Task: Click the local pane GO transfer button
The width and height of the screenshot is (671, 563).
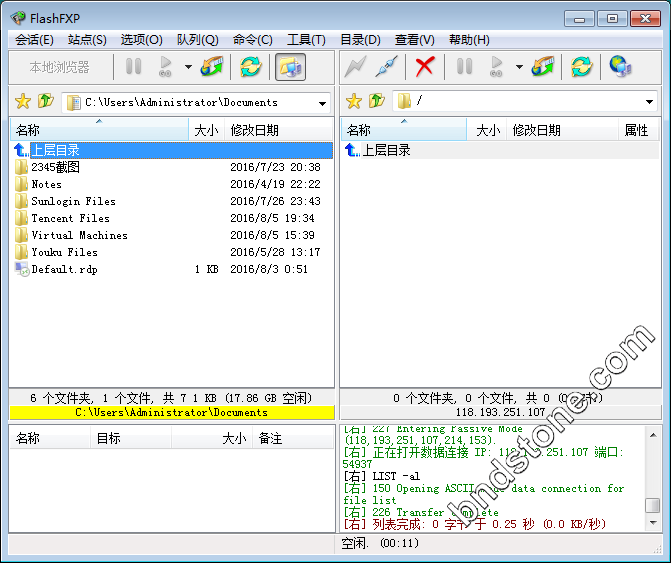Action: 165,67
